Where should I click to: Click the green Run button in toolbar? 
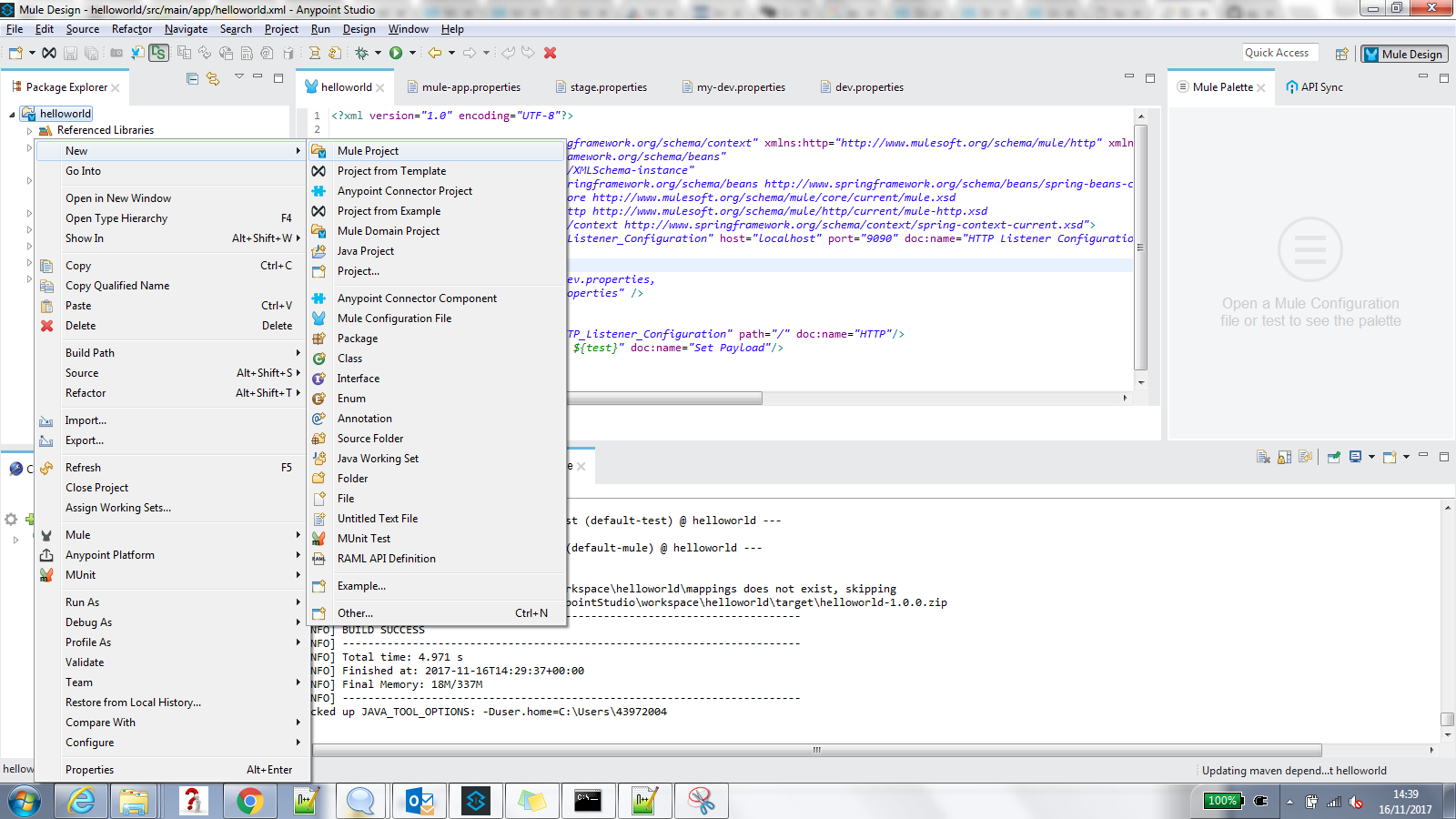[396, 53]
